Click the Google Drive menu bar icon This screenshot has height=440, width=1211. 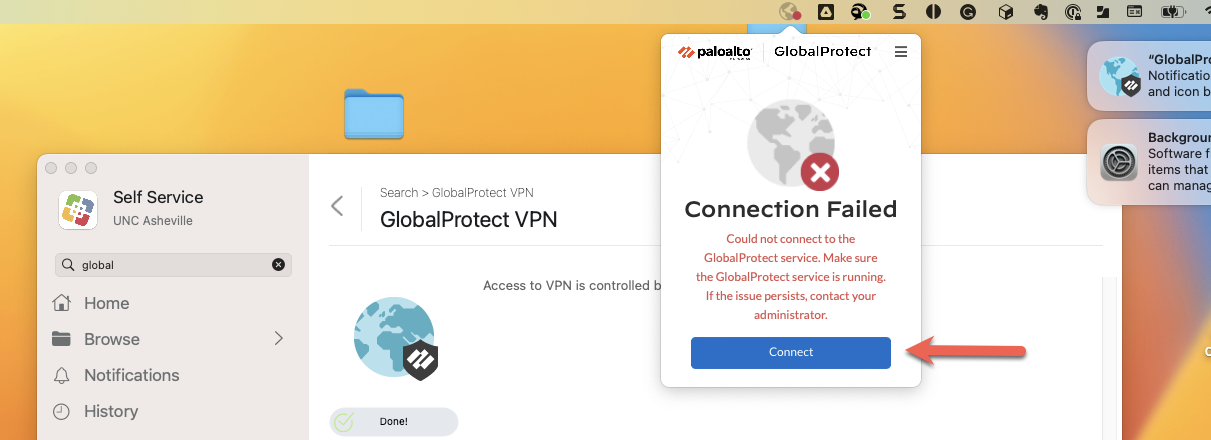[826, 12]
